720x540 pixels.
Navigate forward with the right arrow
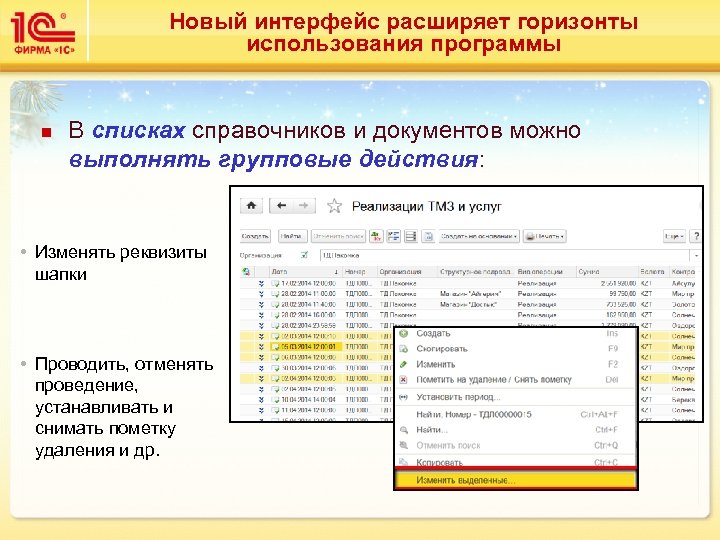[x=304, y=206]
